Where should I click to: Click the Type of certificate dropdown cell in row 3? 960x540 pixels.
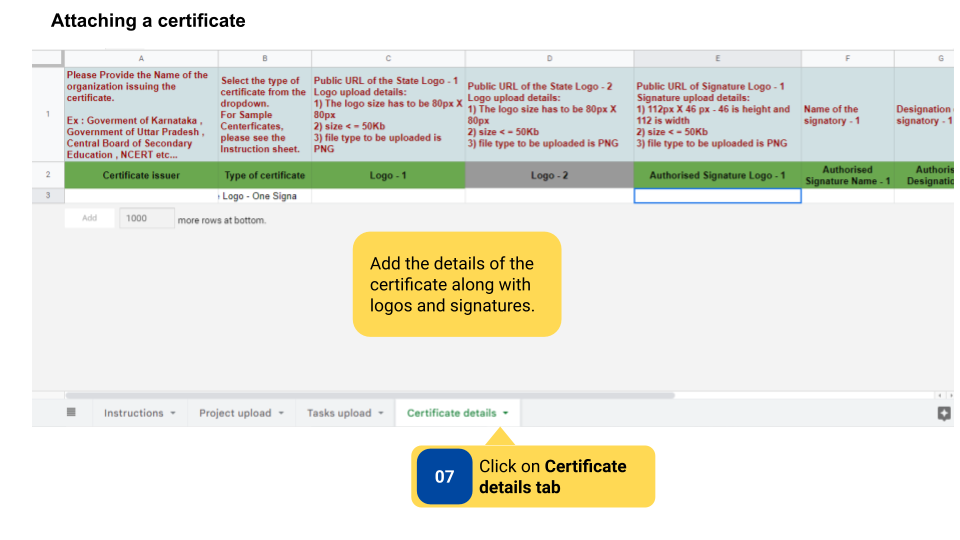[x=264, y=196]
